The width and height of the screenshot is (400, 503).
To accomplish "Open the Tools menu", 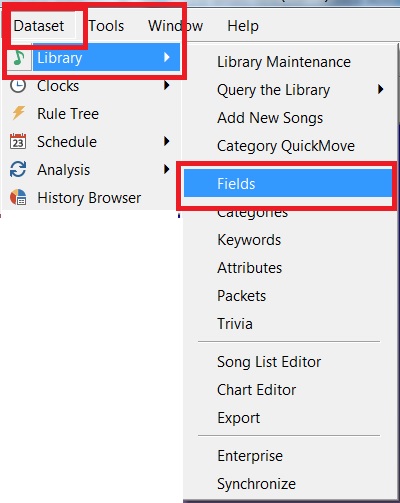I will (x=106, y=26).
